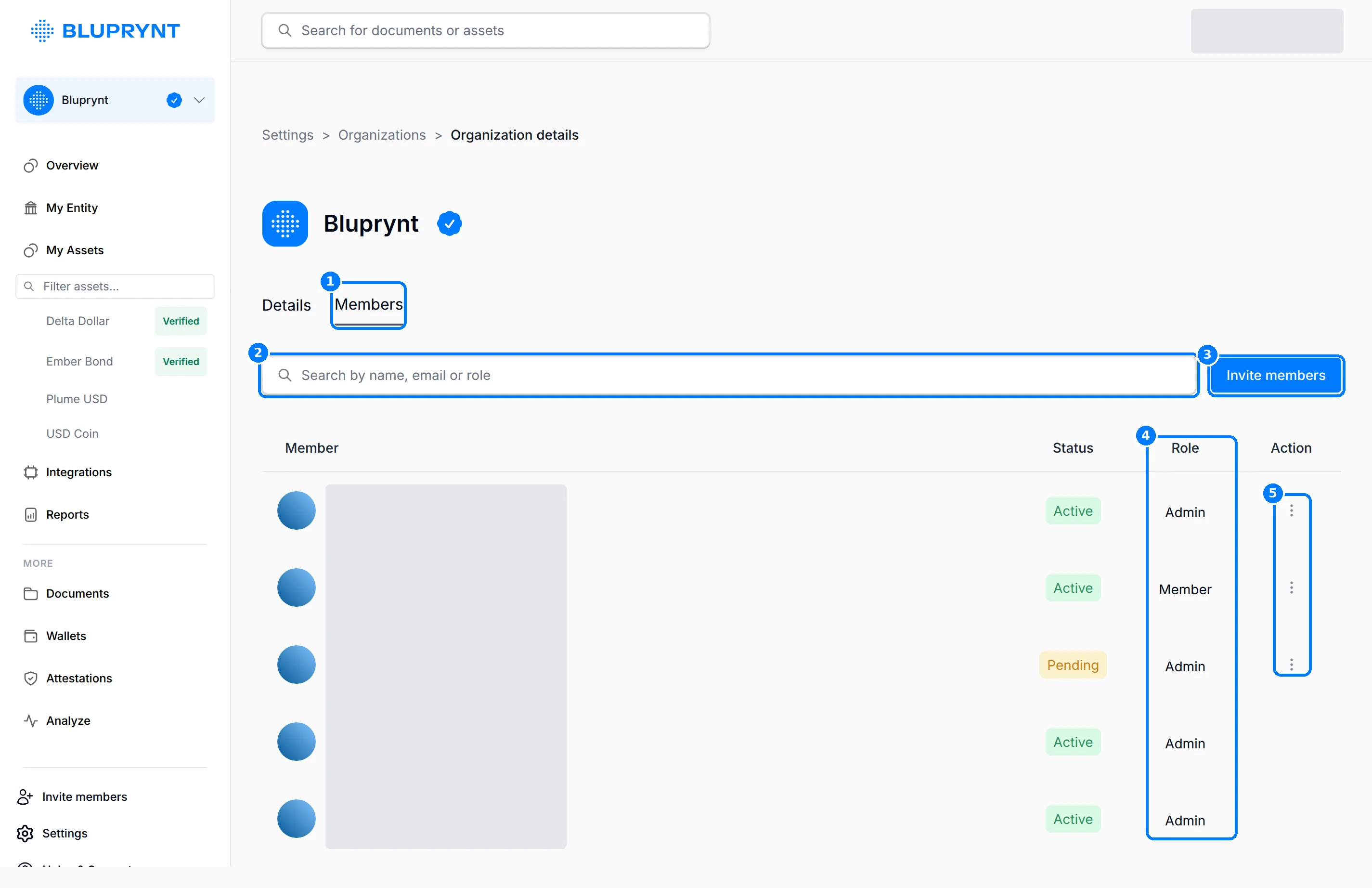The height and width of the screenshot is (888, 1372).
Task: Click the Pending status badge
Action: coord(1073,665)
